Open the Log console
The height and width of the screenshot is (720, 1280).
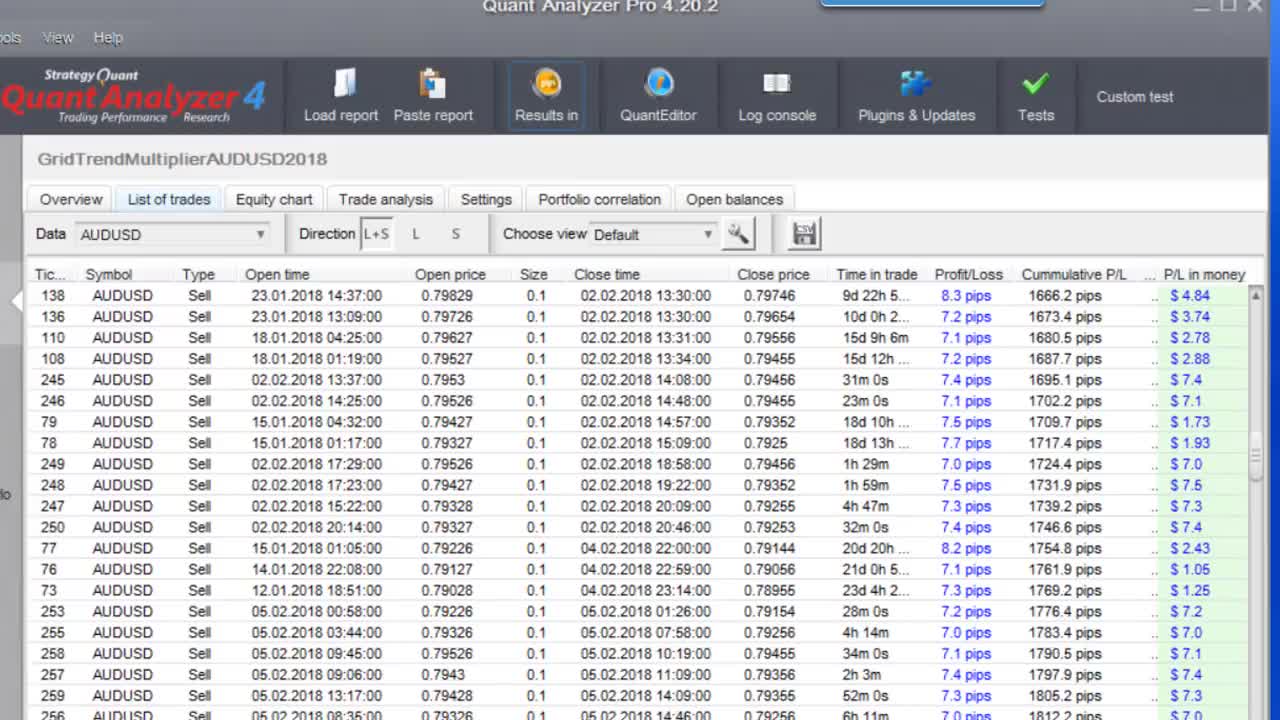click(x=777, y=97)
